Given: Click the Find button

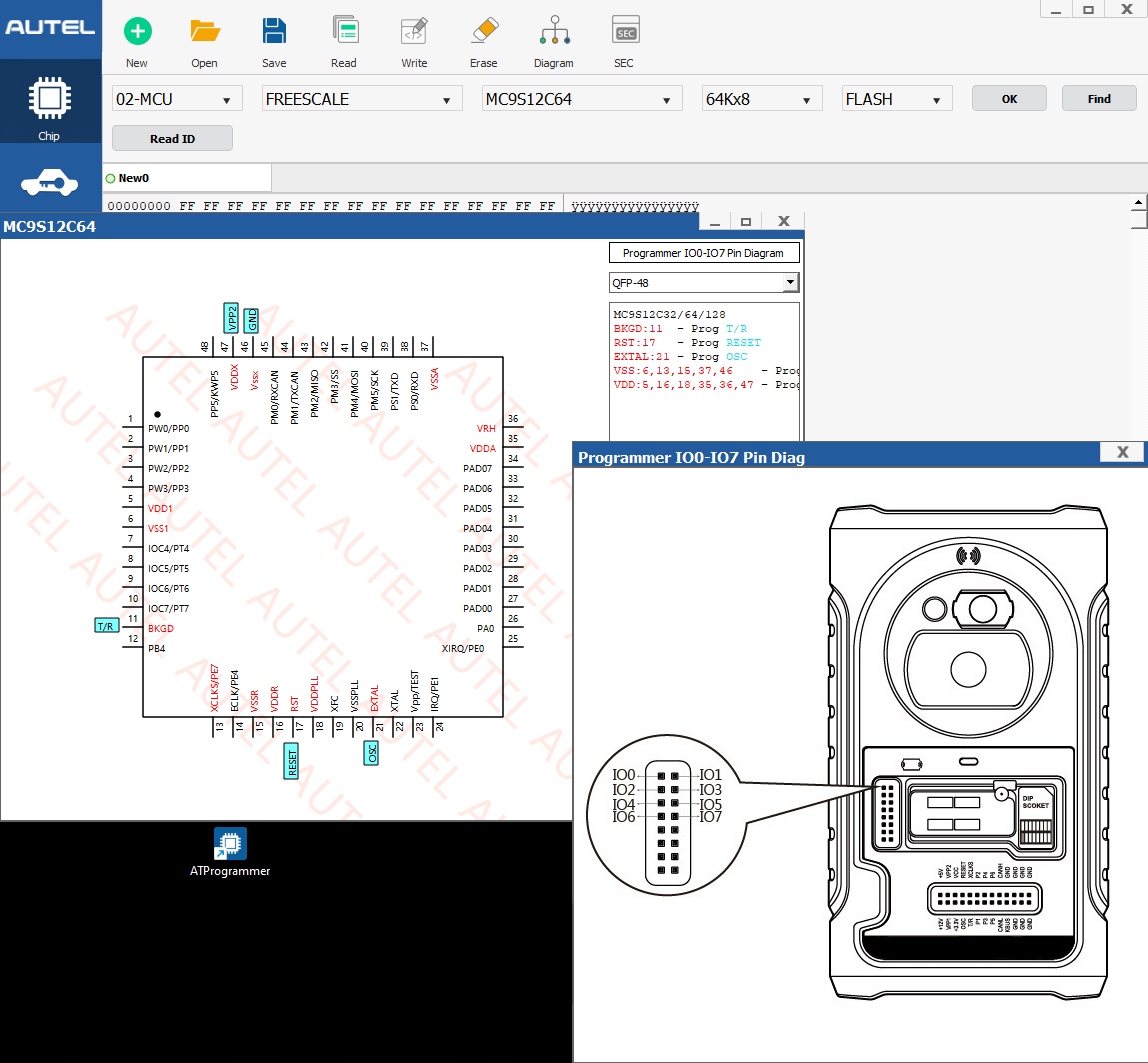Looking at the screenshot, I should tap(1099, 99).
